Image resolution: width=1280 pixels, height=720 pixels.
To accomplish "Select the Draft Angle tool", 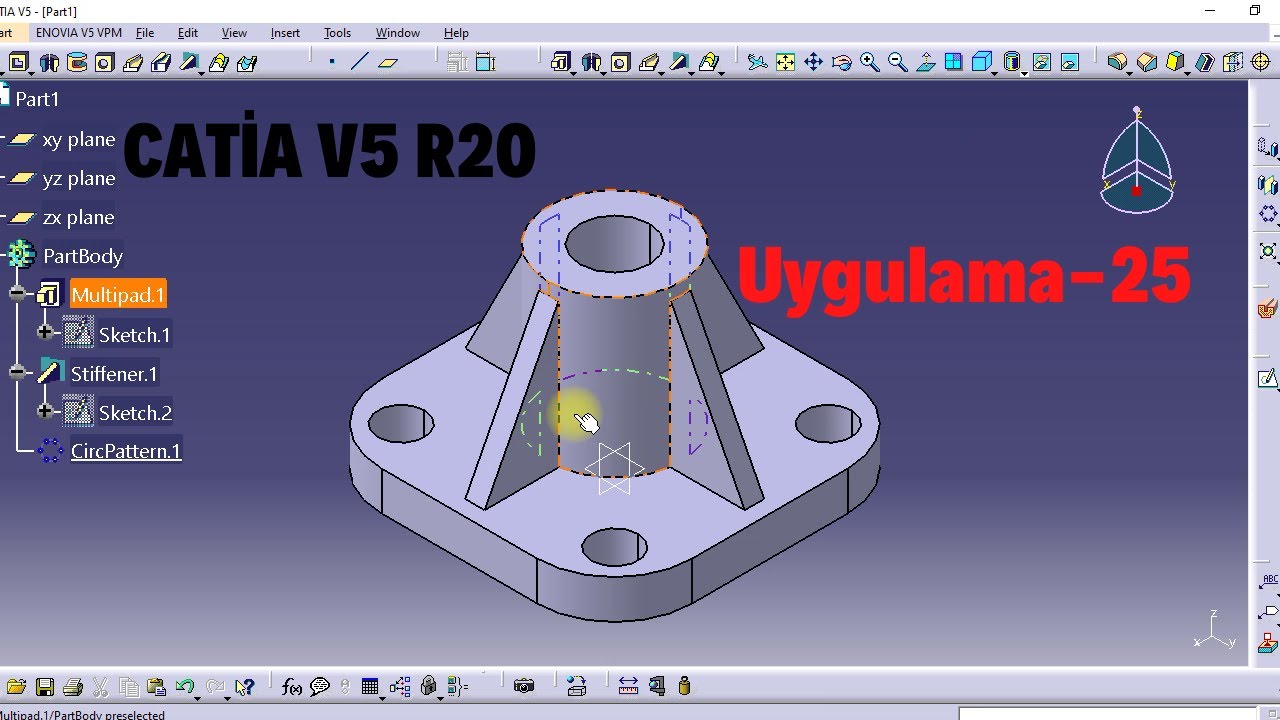I will (x=1176, y=62).
